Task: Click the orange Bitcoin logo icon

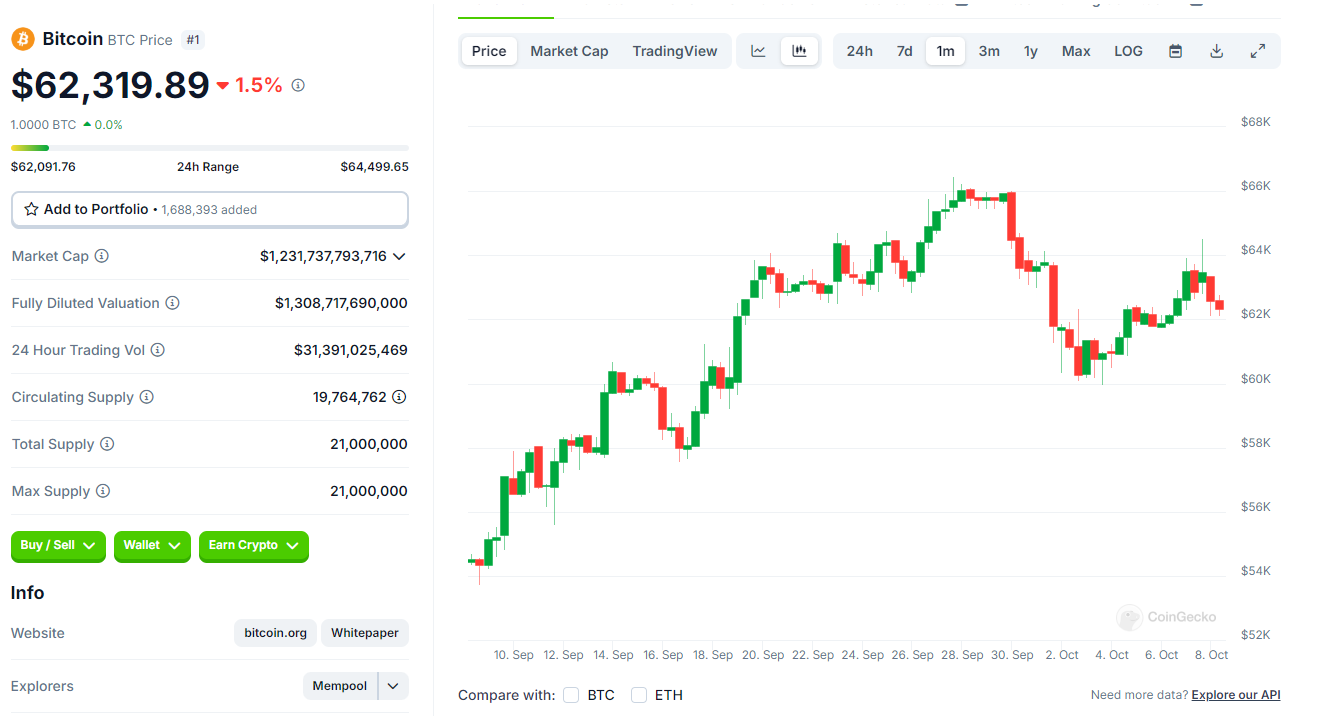Action: (23, 39)
